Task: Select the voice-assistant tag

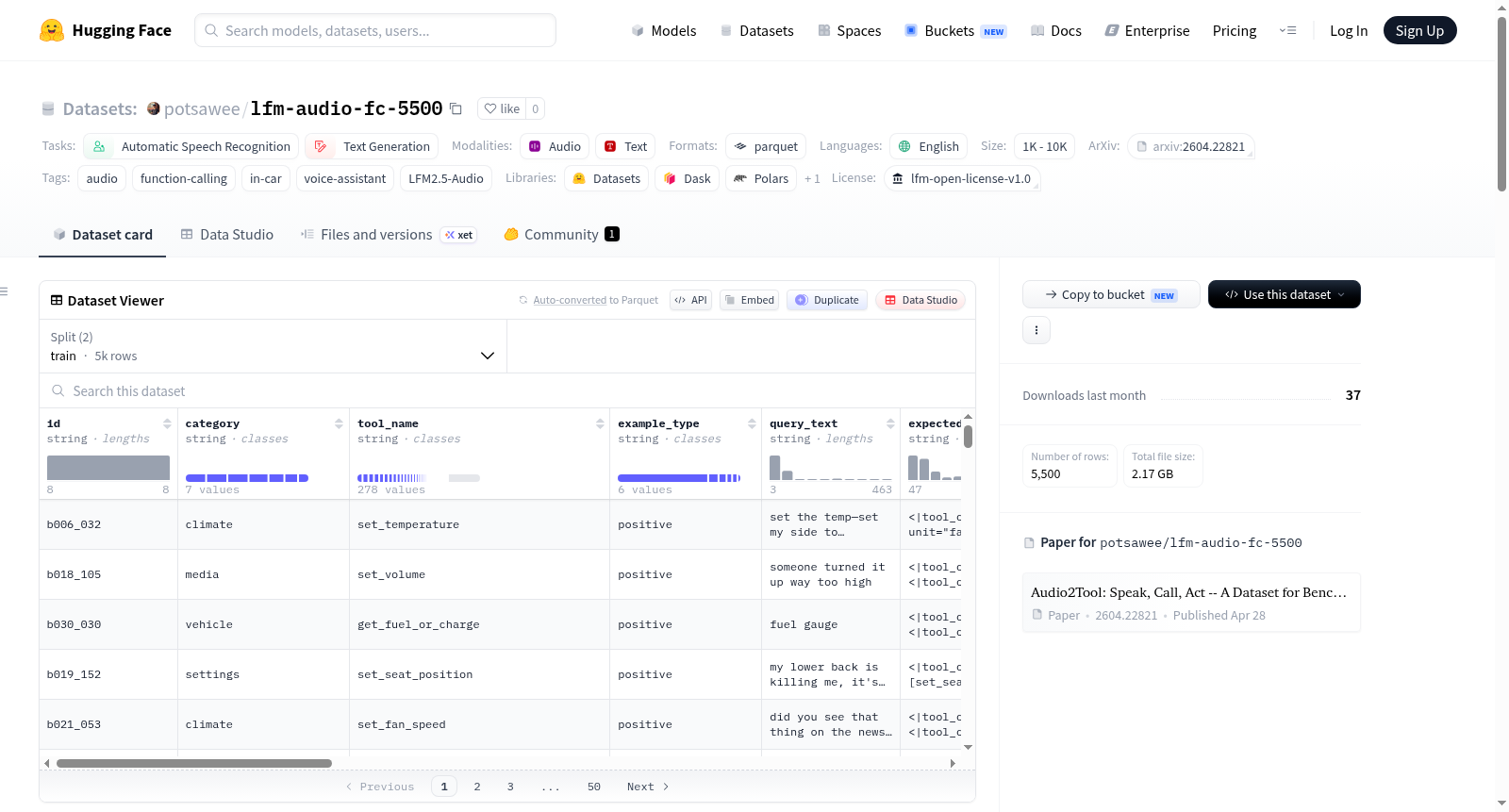Action: [345, 178]
